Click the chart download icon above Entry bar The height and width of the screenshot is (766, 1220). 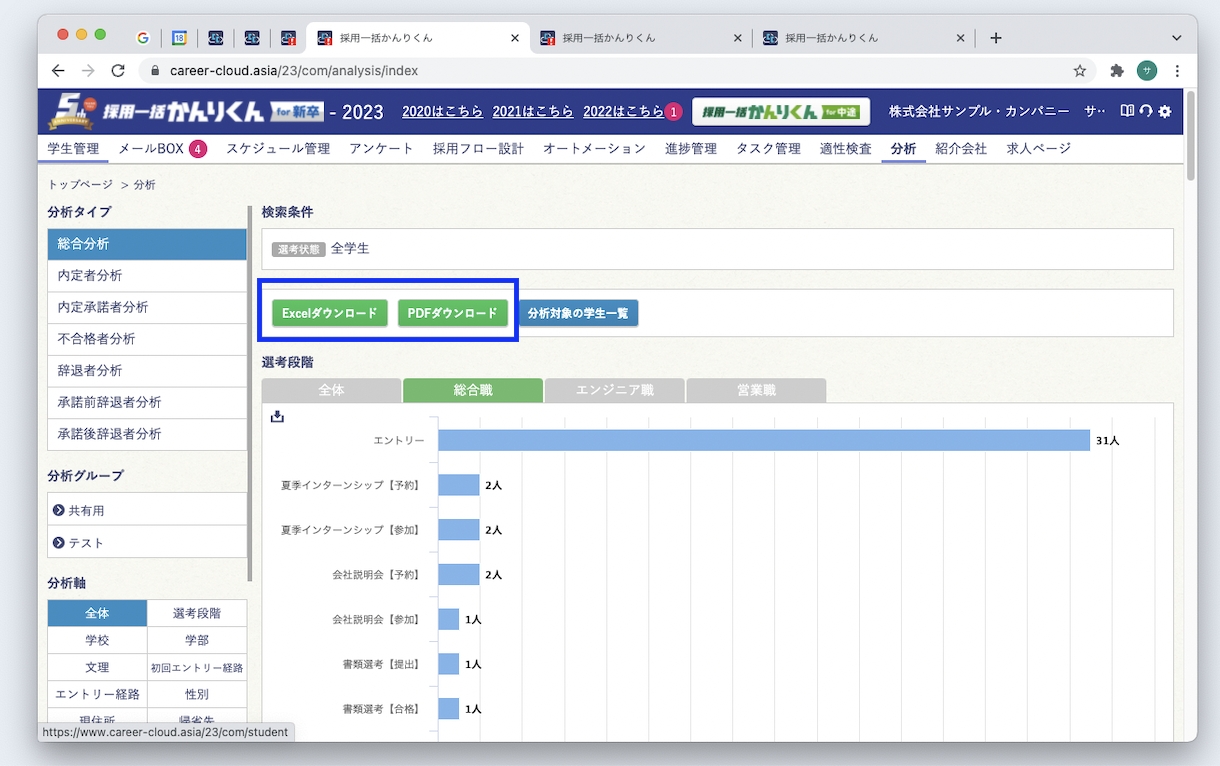coord(278,417)
